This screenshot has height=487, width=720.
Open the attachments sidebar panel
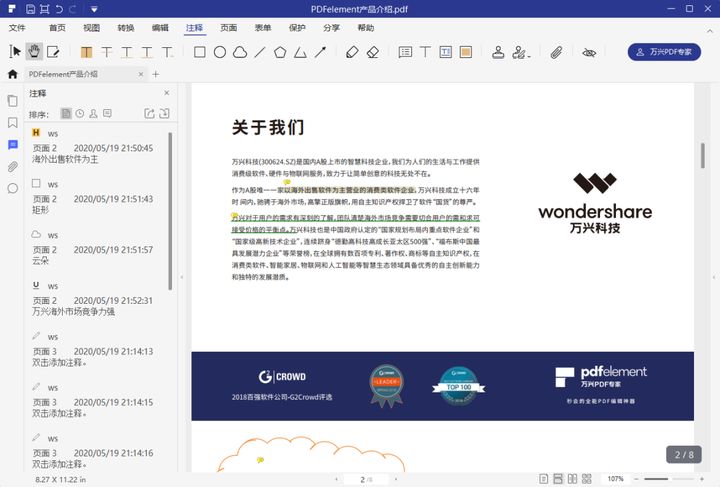point(13,167)
